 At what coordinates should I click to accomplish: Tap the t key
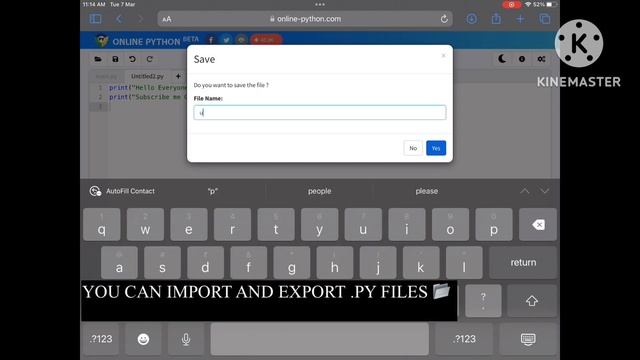[x=276, y=224]
